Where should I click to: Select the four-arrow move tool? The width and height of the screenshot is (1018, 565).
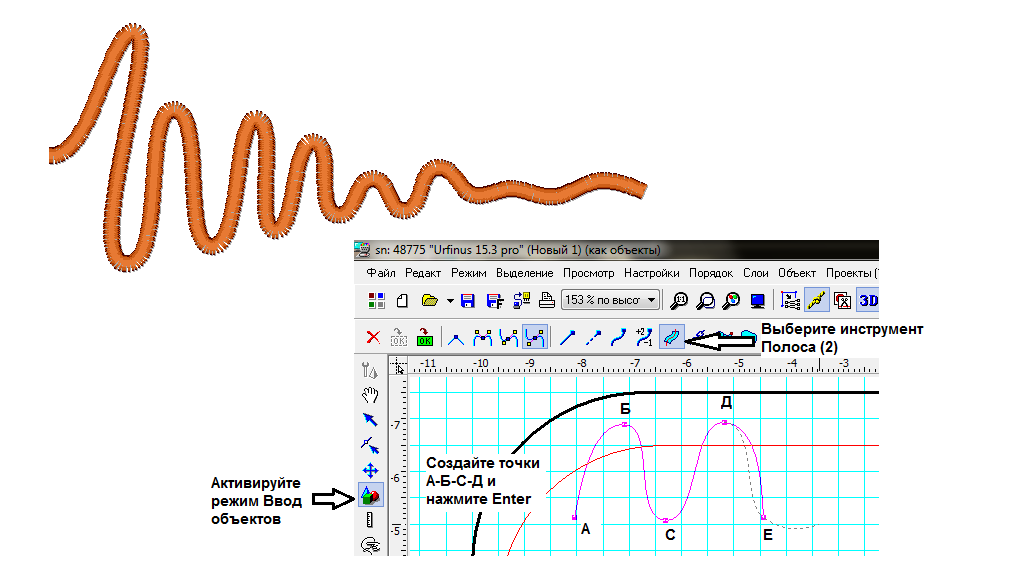tap(370, 470)
